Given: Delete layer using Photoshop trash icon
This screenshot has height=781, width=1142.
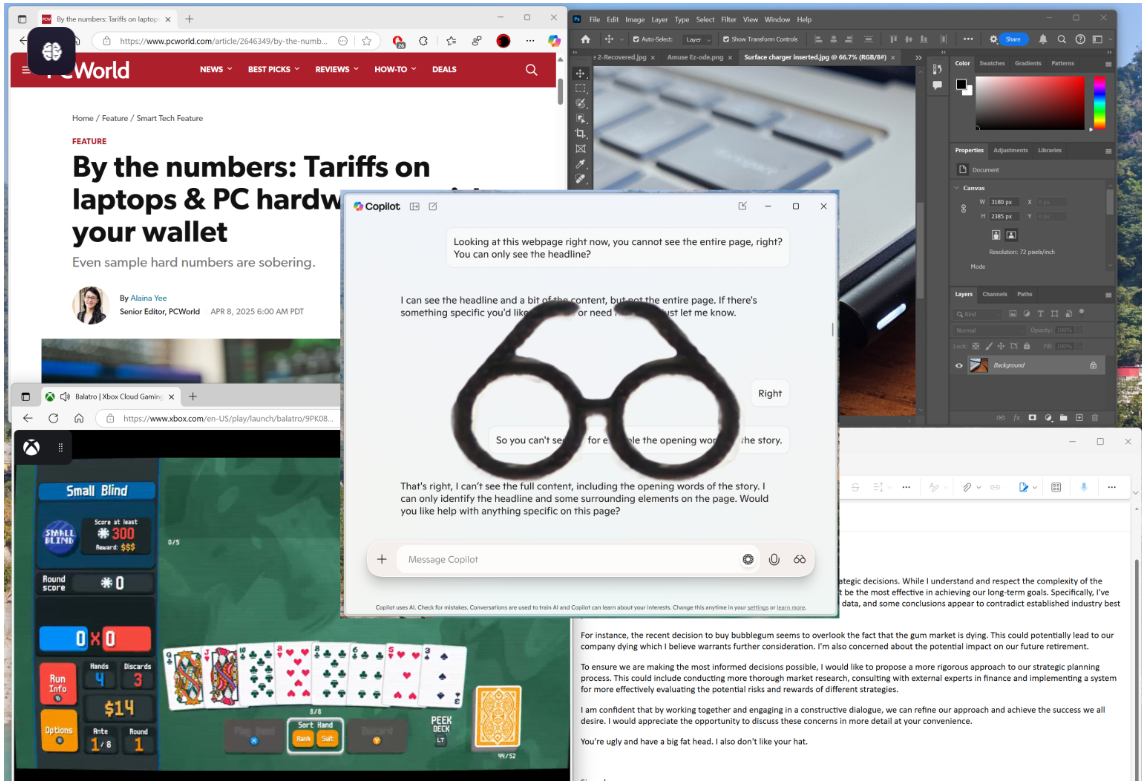Looking at the screenshot, I should 1095,417.
